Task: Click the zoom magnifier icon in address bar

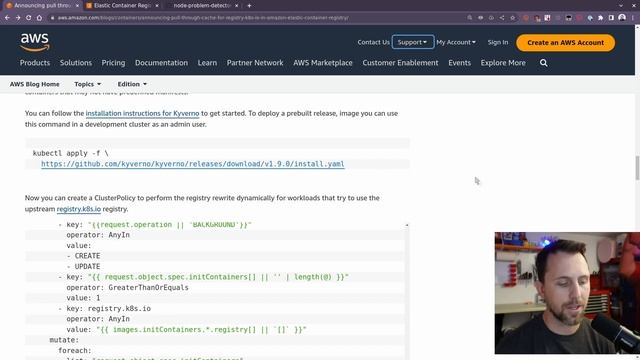Action: (x=470, y=18)
